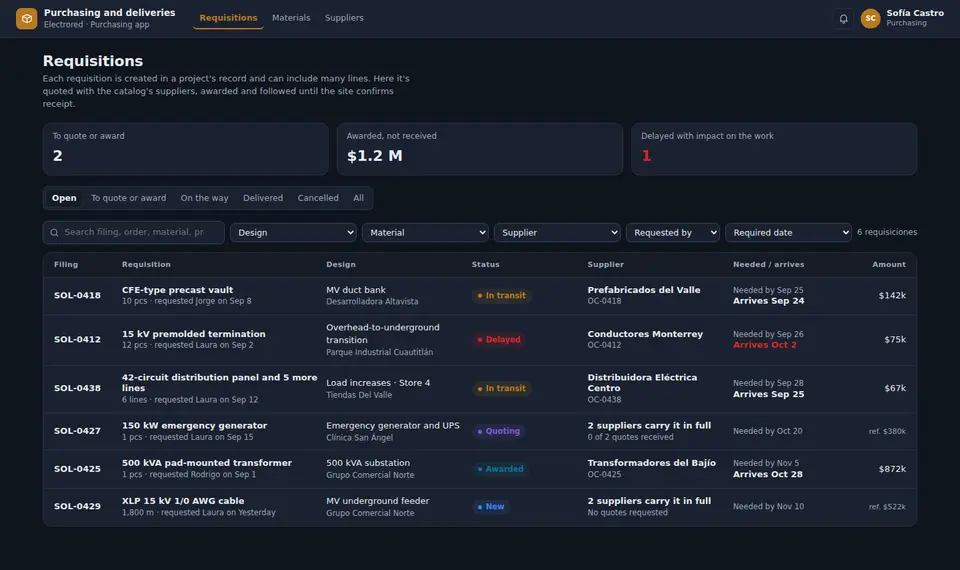Click 0 of 2 quotes received text
The height and width of the screenshot is (570, 960).
click(630, 437)
